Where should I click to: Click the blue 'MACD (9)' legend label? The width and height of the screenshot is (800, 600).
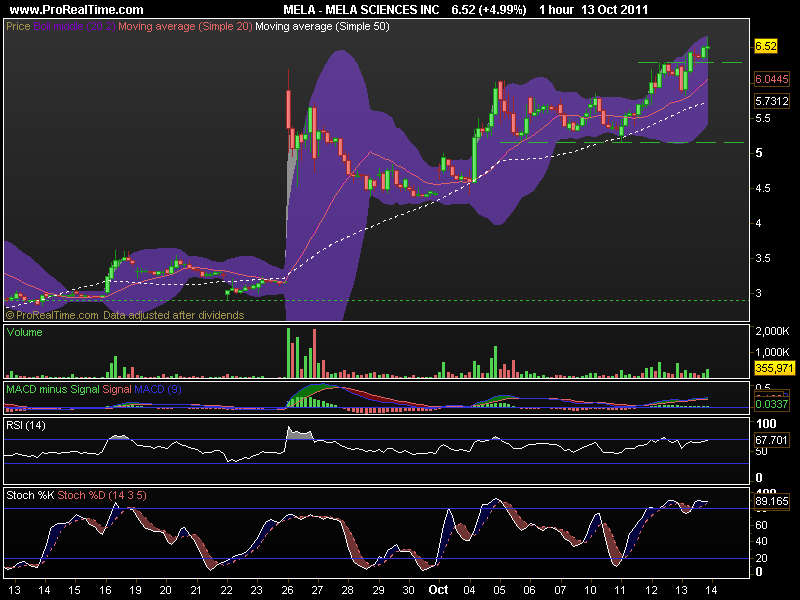pyautogui.click(x=158, y=389)
